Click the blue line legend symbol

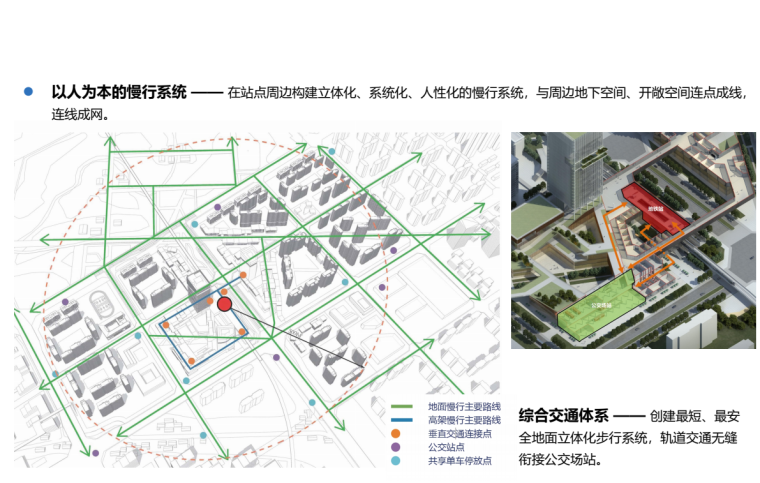click(403, 420)
